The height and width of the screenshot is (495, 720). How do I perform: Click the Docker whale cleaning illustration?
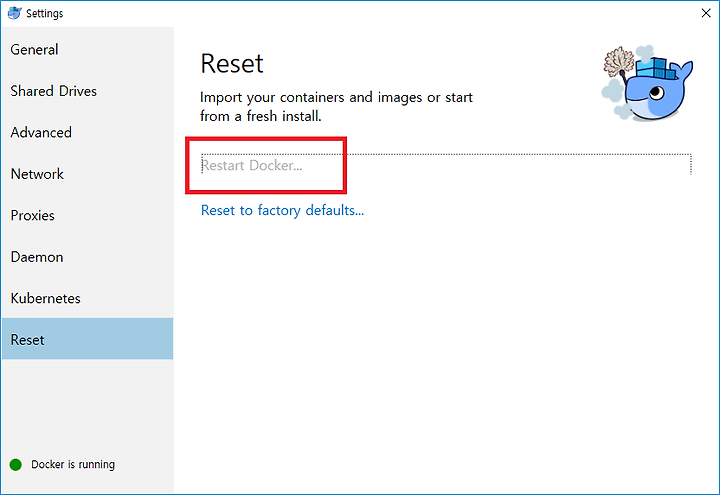(x=647, y=83)
